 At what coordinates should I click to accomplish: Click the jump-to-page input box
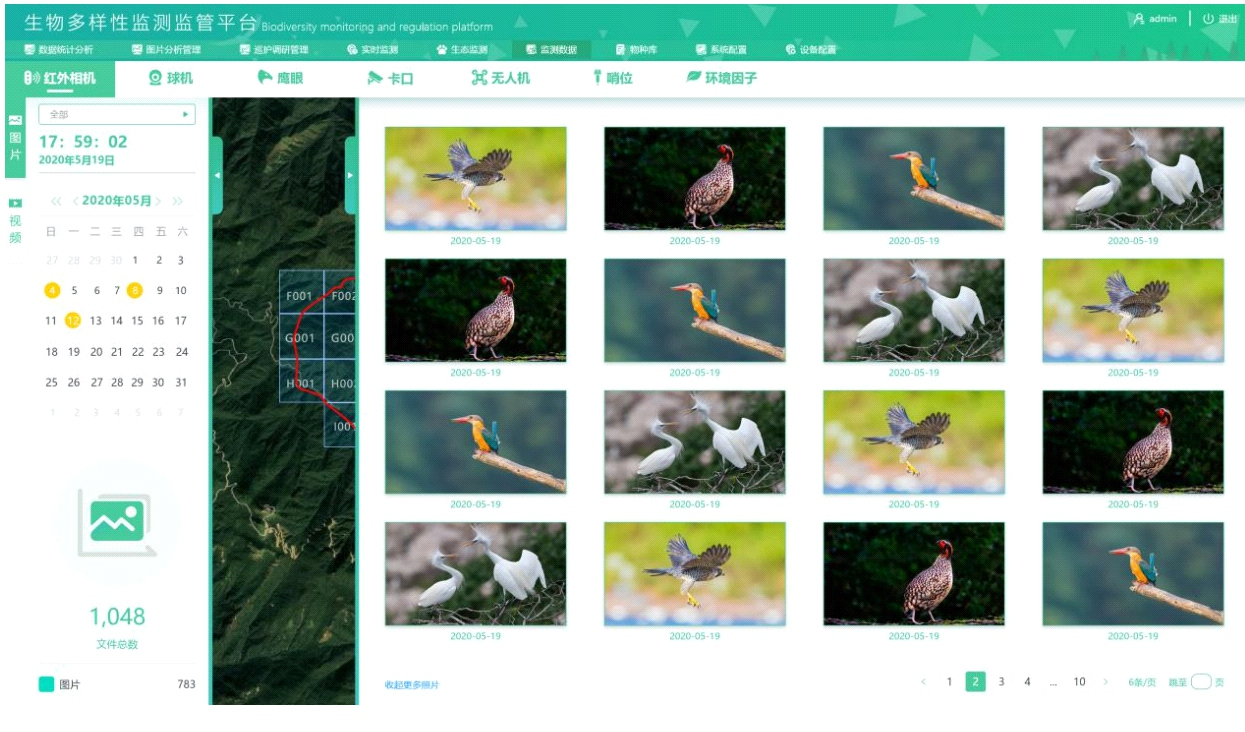[x=1201, y=682]
